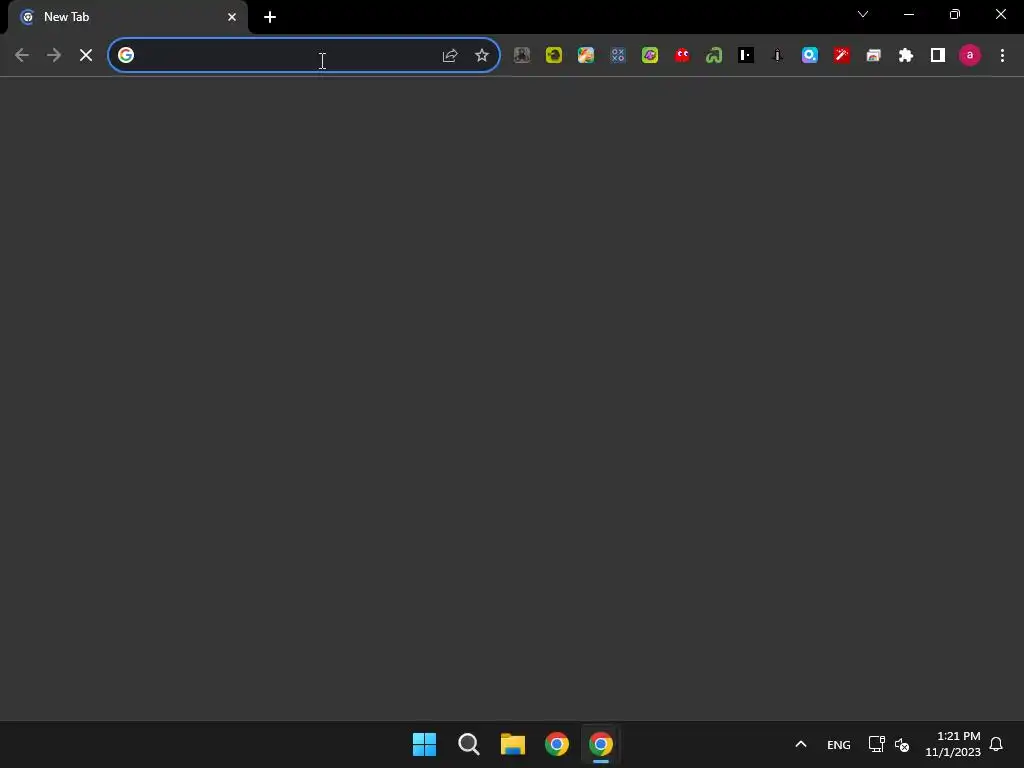Stop loading the page
1024x768 pixels.
coord(86,56)
